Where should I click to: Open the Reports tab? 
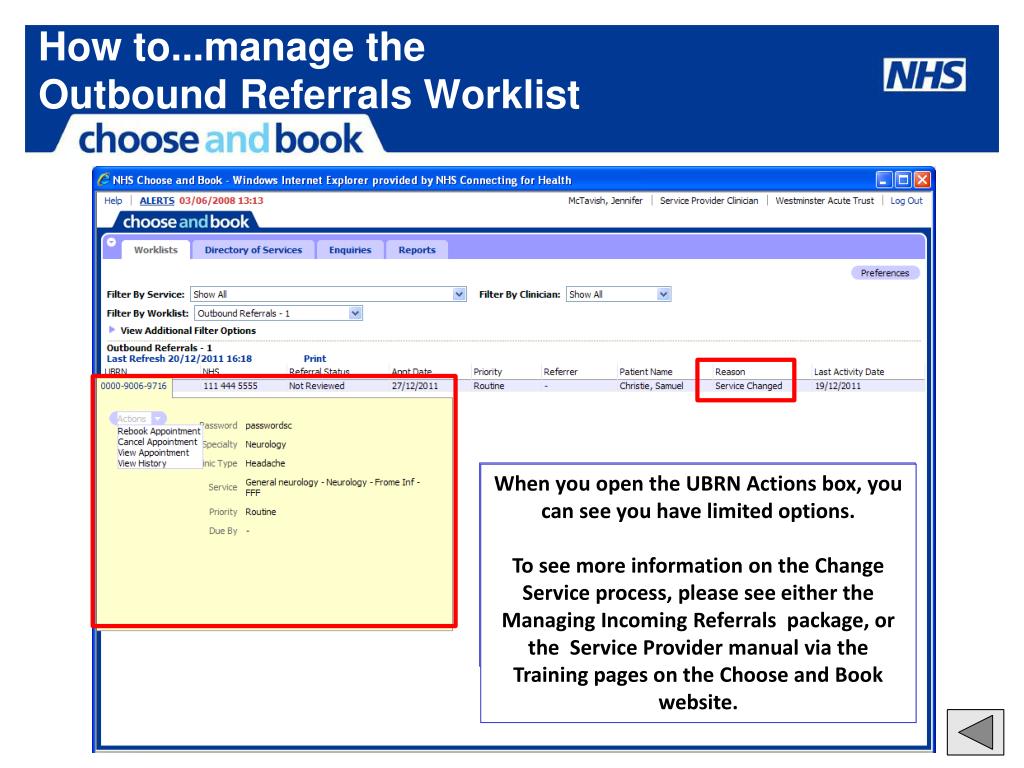tap(417, 249)
